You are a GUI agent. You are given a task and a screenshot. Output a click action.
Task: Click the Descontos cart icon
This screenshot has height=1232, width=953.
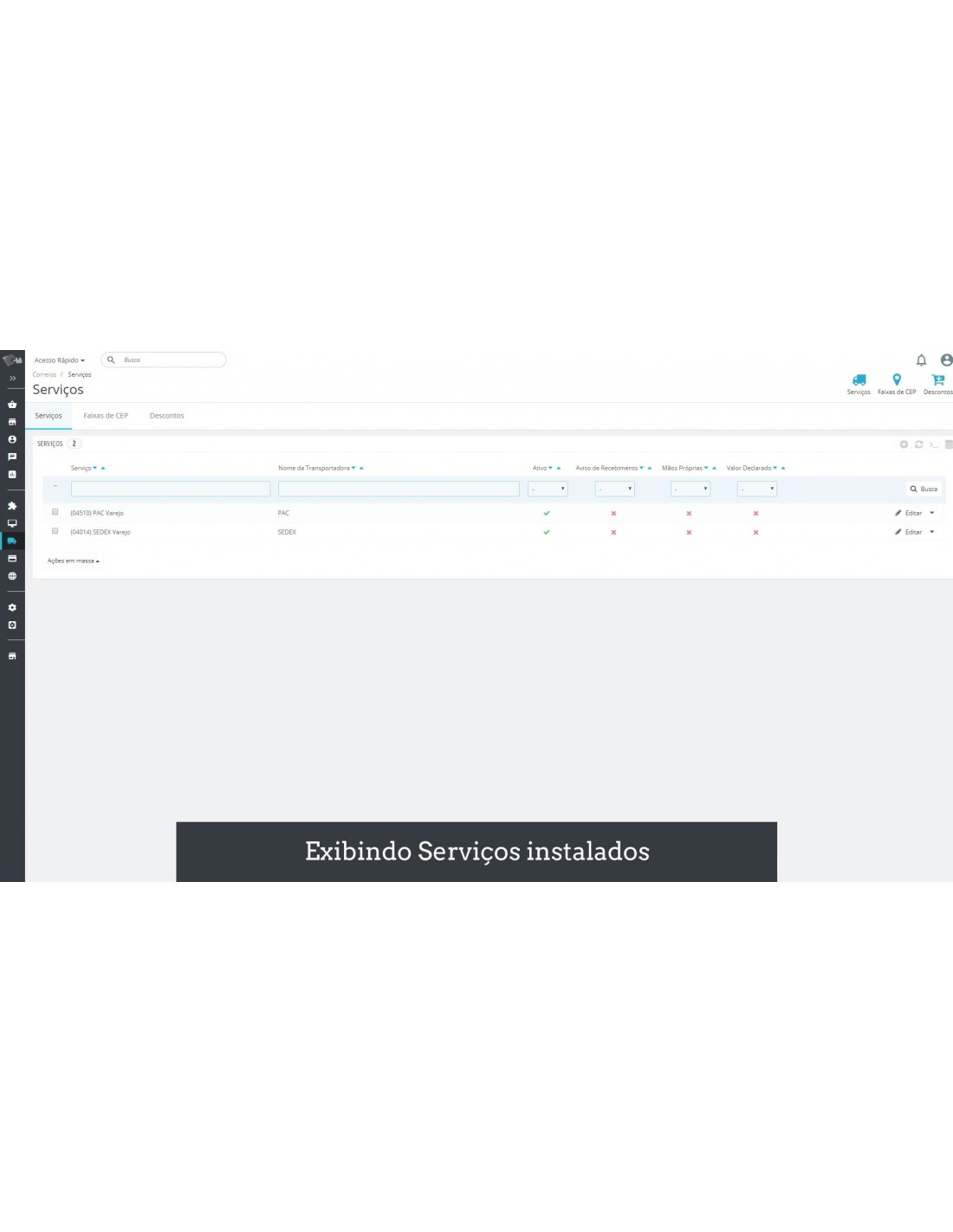tap(937, 380)
